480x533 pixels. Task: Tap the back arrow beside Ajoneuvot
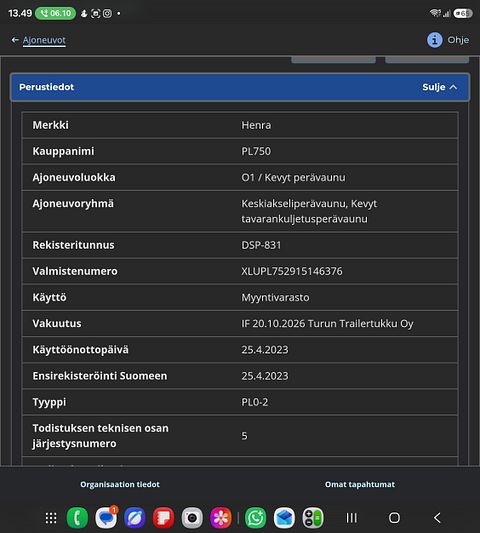click(x=15, y=40)
